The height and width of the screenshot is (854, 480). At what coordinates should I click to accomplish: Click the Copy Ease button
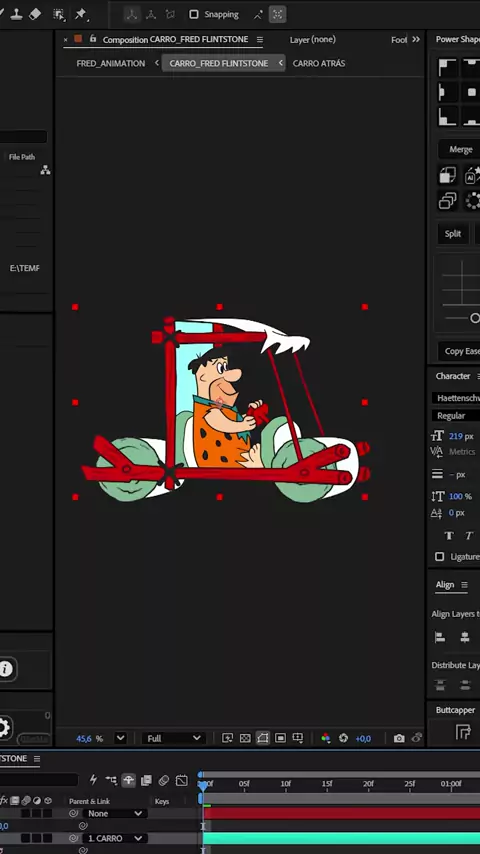coord(459,351)
